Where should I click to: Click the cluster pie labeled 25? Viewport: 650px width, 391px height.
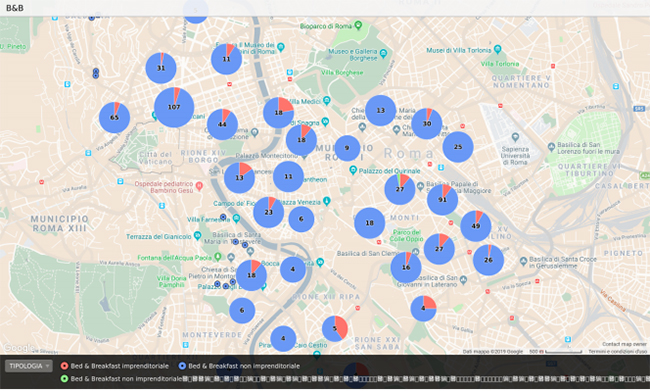[458, 147]
